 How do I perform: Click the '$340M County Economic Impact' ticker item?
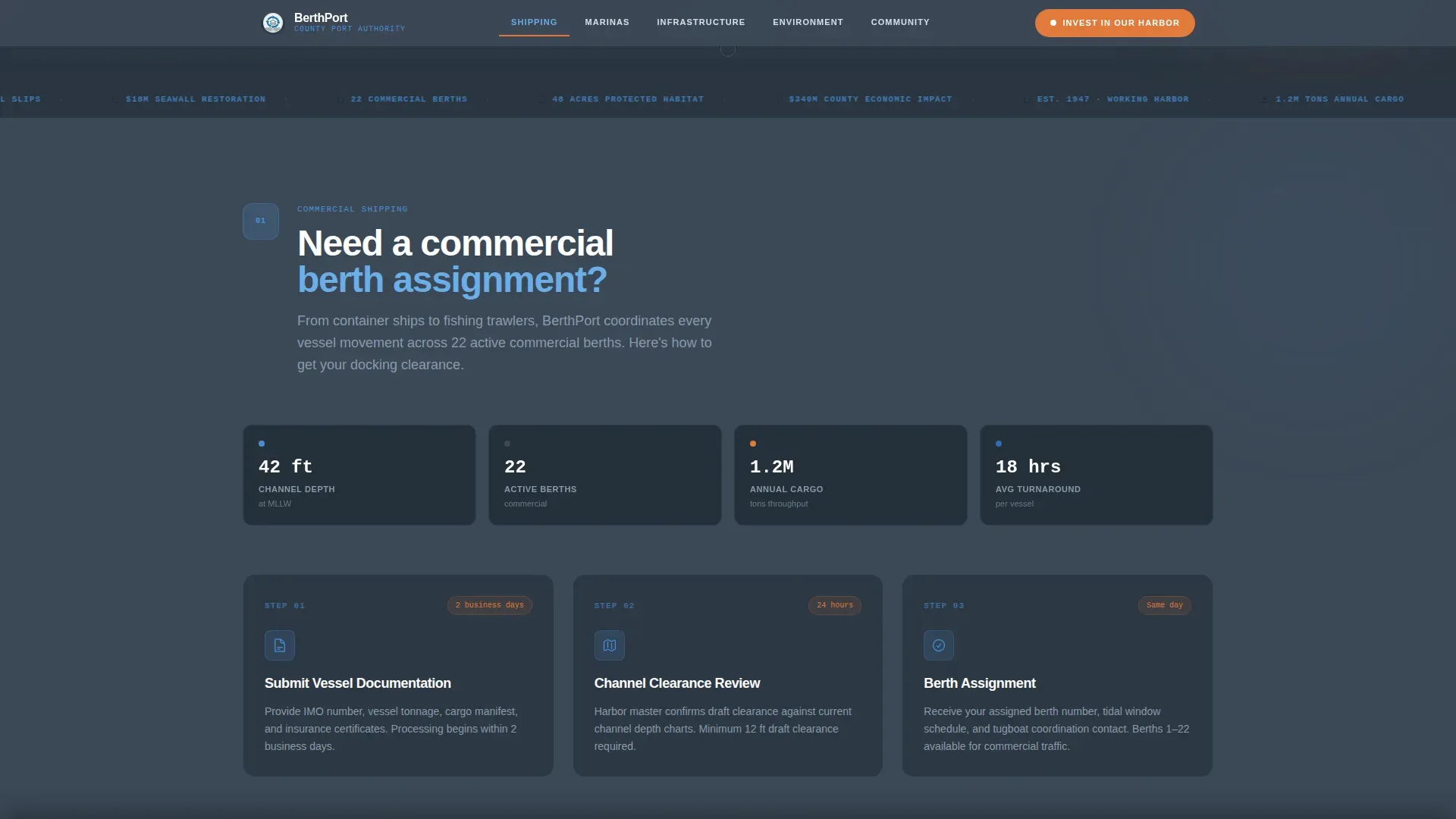coord(871,99)
